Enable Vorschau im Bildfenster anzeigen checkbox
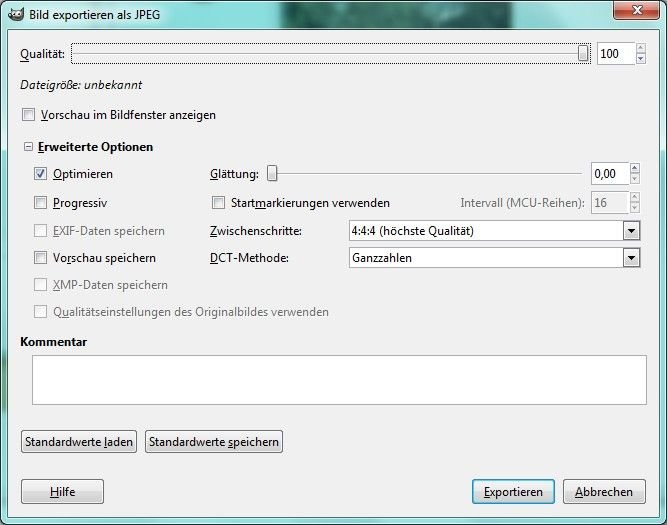667x525 pixels. point(29,114)
